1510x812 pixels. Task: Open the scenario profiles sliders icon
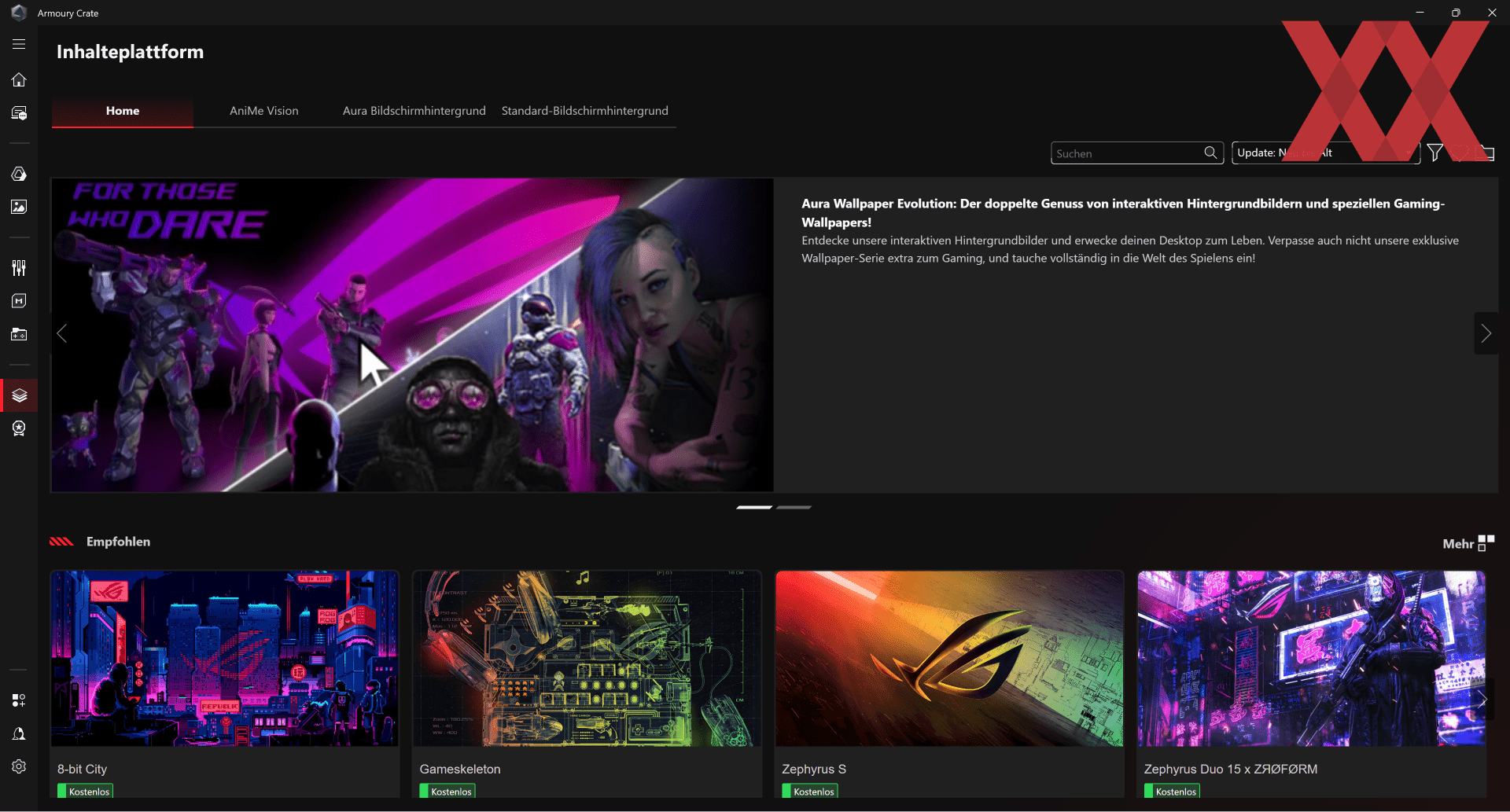tap(19, 268)
